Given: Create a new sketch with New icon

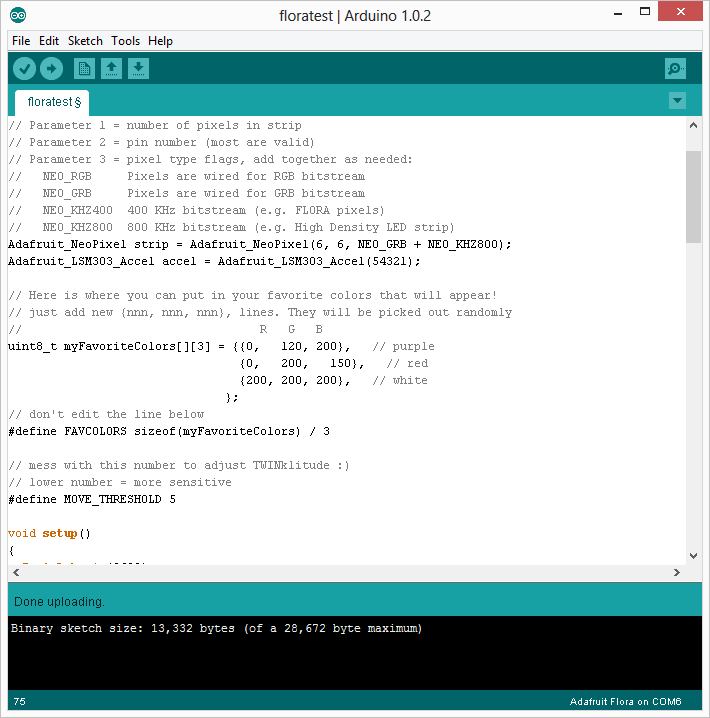Looking at the screenshot, I should [x=84, y=69].
